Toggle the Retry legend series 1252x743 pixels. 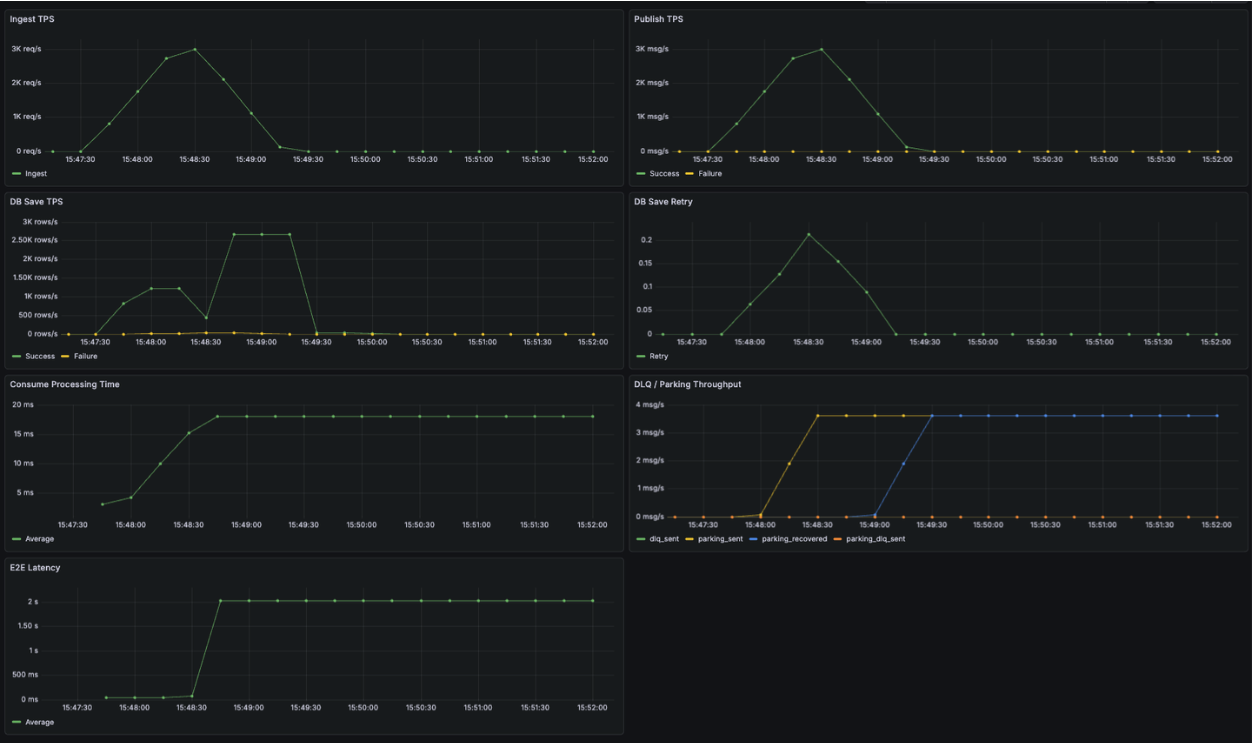659,357
